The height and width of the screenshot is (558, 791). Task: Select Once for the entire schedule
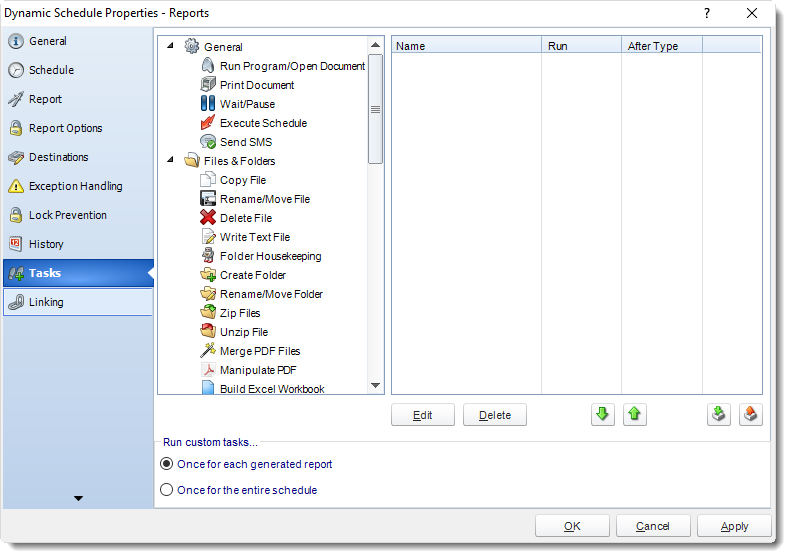tap(166, 489)
